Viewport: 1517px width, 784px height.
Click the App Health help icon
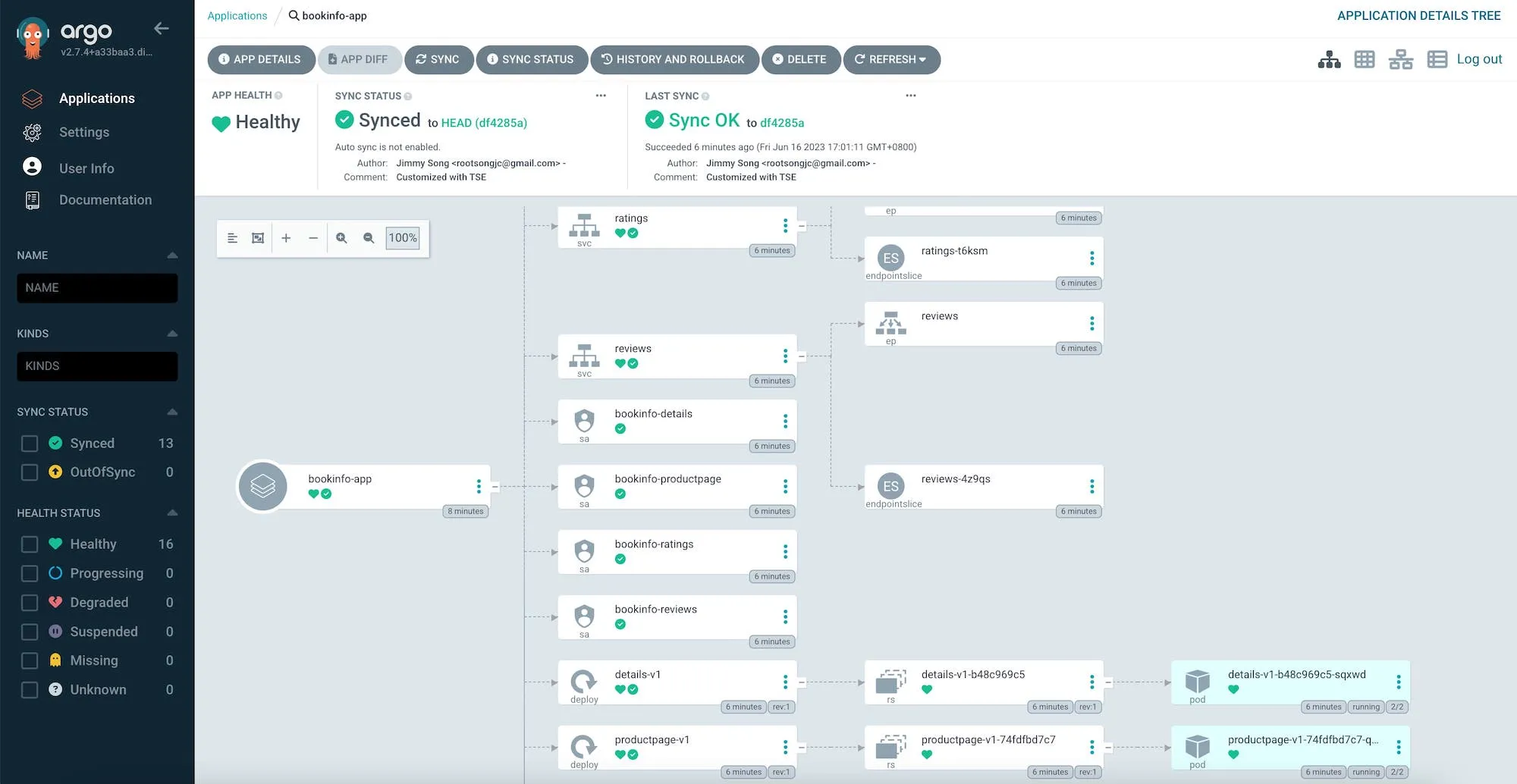click(278, 96)
